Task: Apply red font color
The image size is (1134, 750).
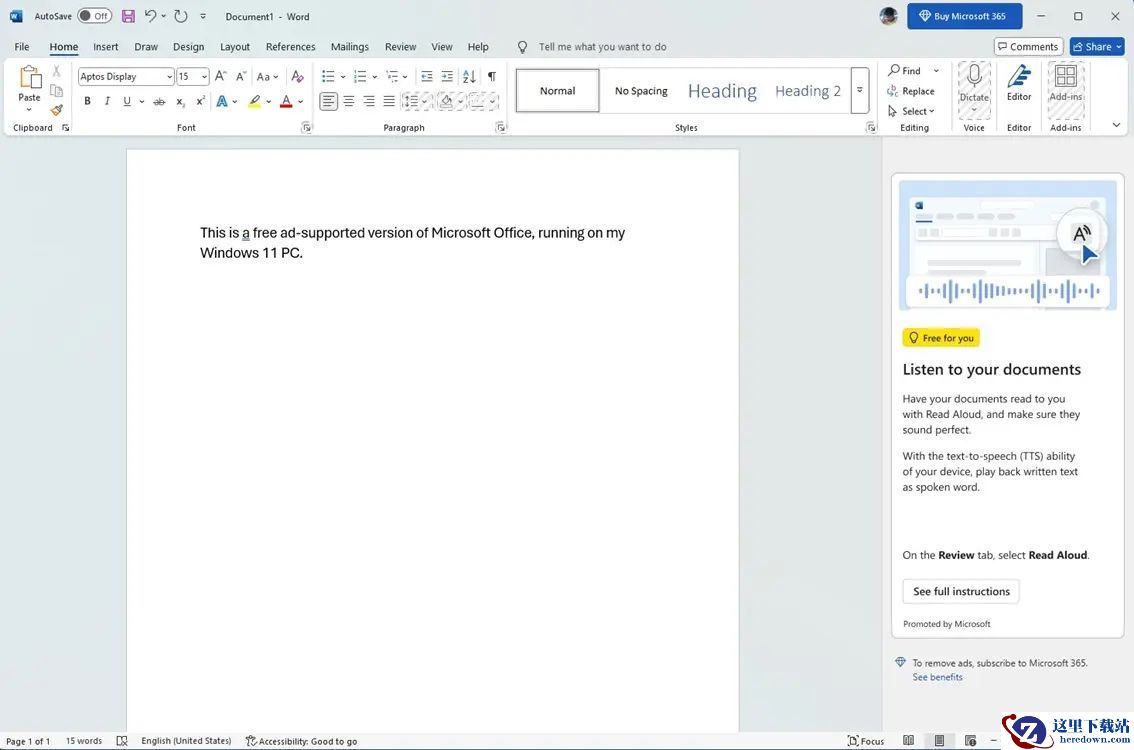Action: point(286,101)
